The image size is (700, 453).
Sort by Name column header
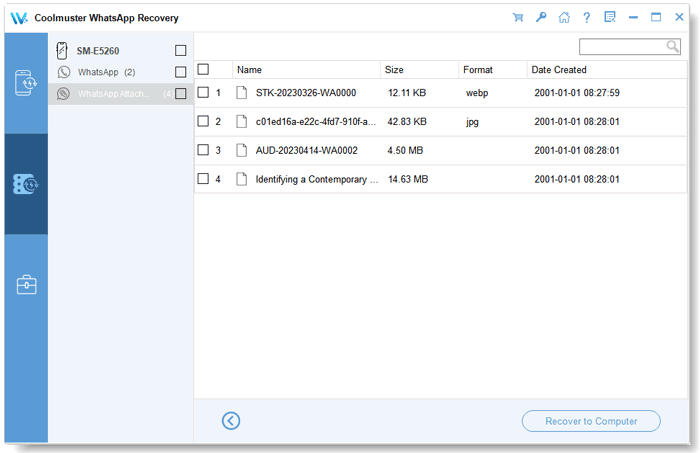tap(306, 70)
